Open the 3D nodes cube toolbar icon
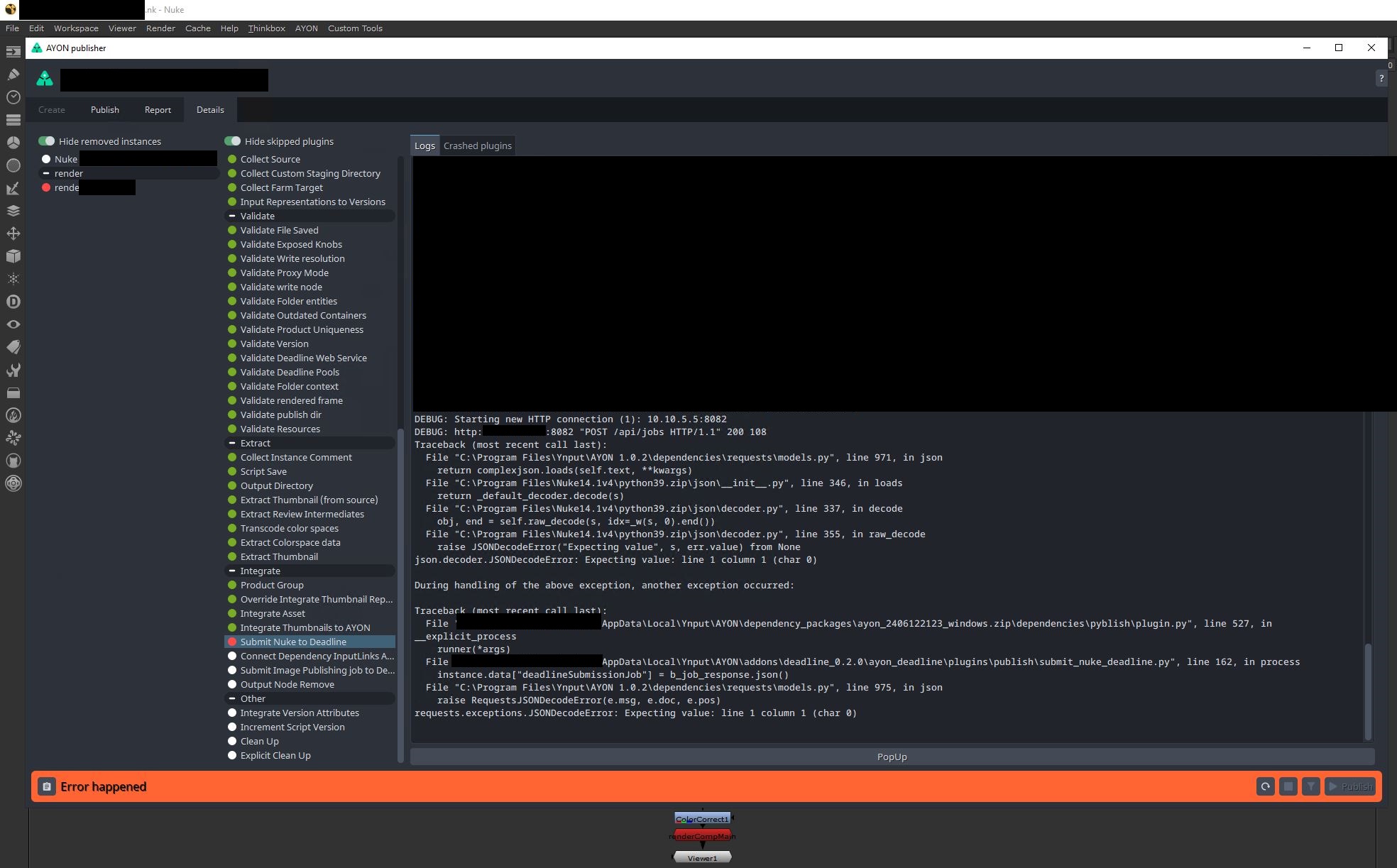 tap(13, 256)
